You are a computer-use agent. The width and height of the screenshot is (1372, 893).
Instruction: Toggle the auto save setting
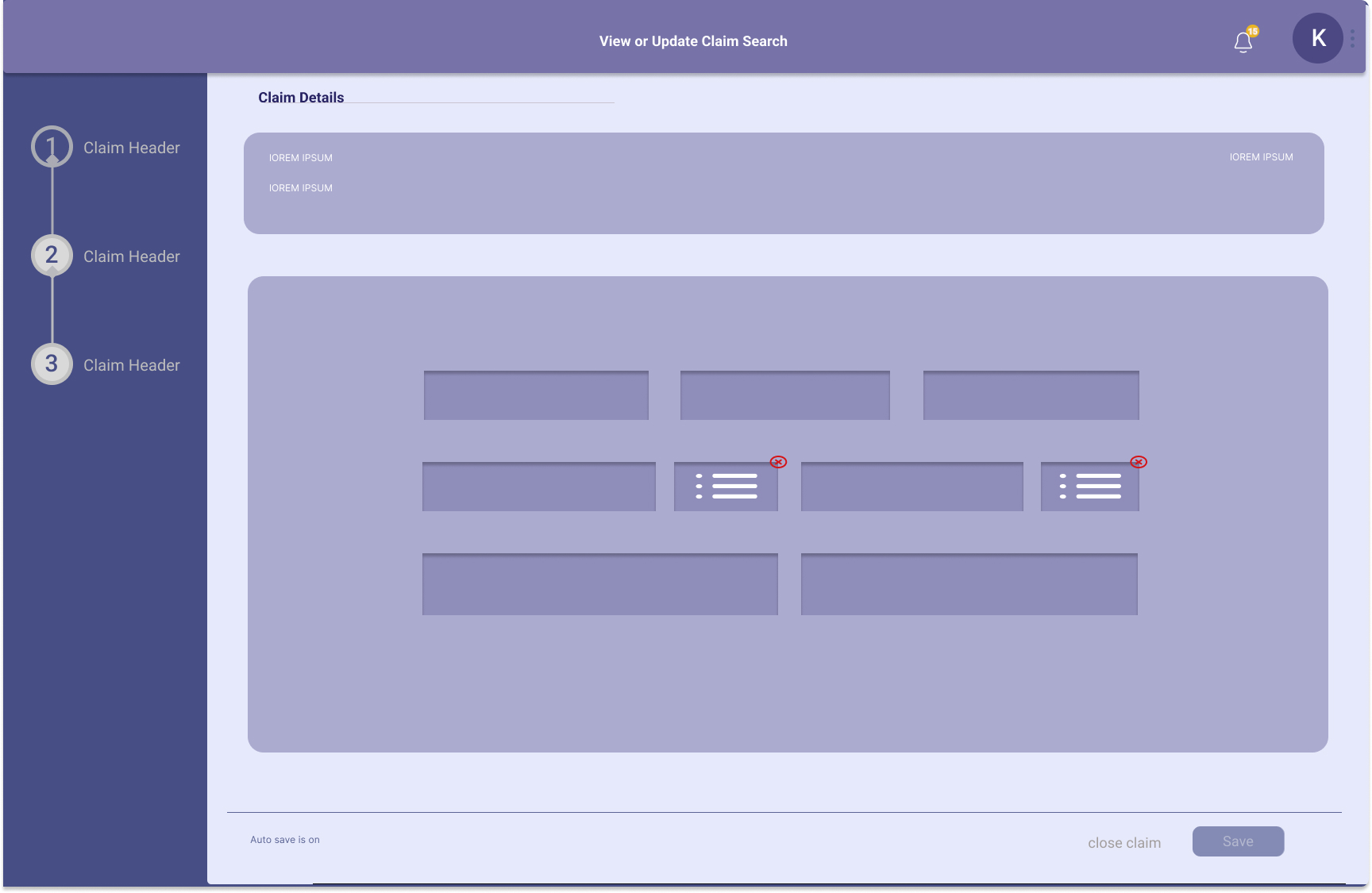pos(284,839)
